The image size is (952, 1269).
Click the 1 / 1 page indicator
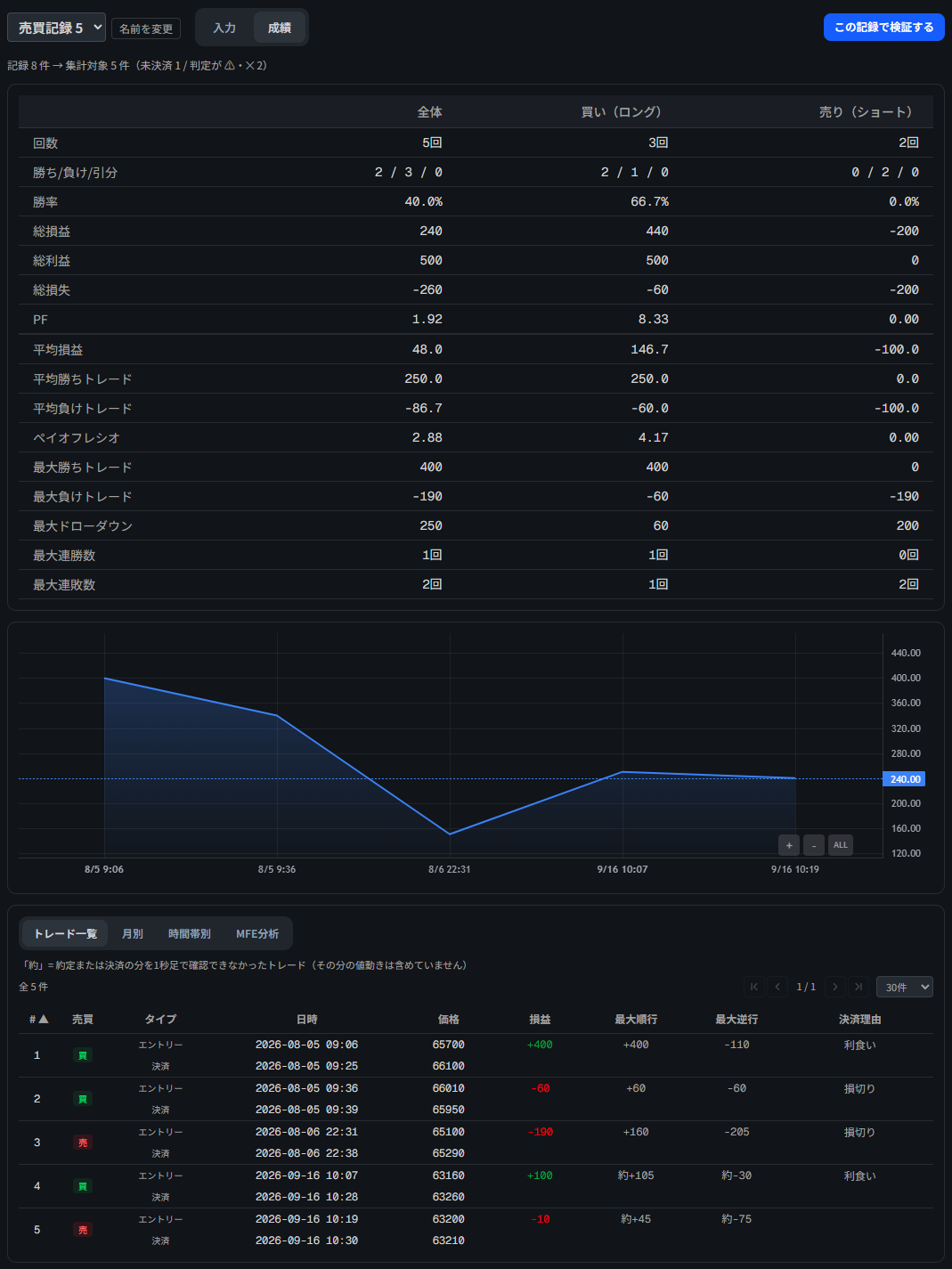806,987
